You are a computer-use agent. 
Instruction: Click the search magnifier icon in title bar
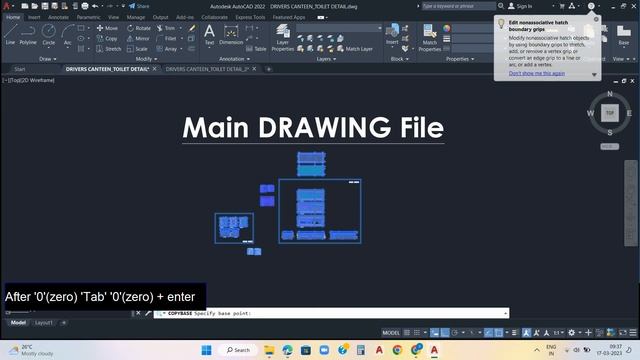[501, 6]
